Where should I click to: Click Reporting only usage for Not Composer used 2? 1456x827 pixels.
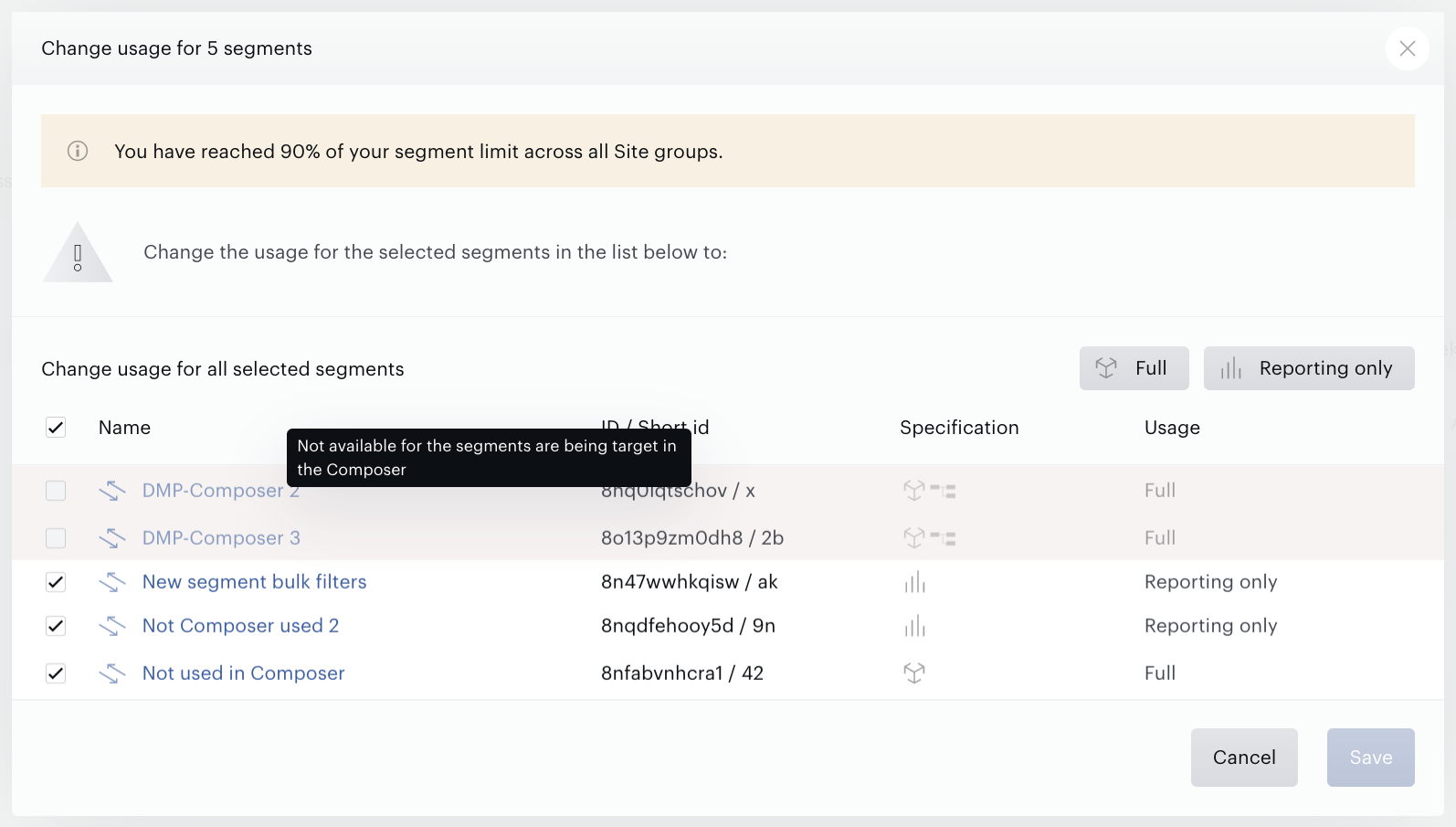point(1210,626)
